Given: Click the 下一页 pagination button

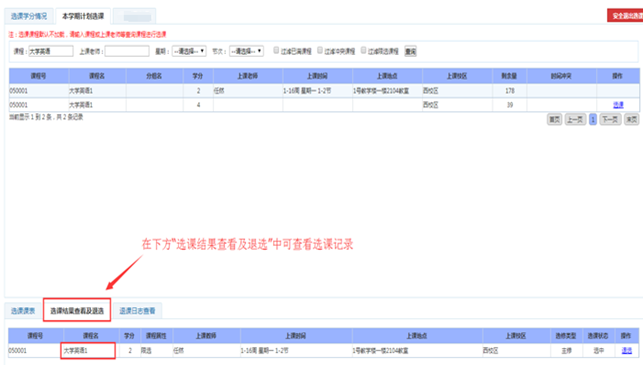Looking at the screenshot, I should (610, 119).
